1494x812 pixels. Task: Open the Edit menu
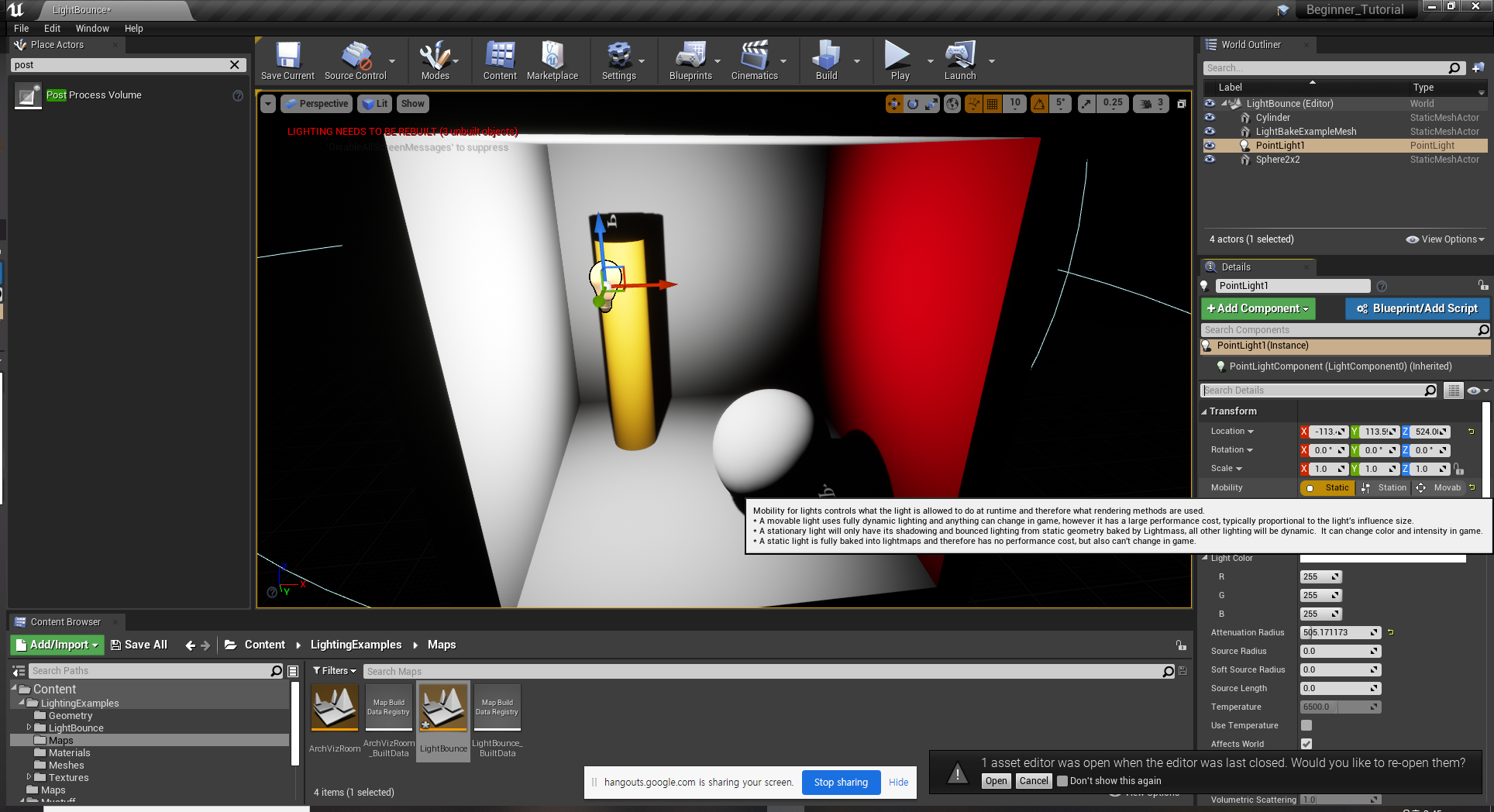click(x=52, y=28)
